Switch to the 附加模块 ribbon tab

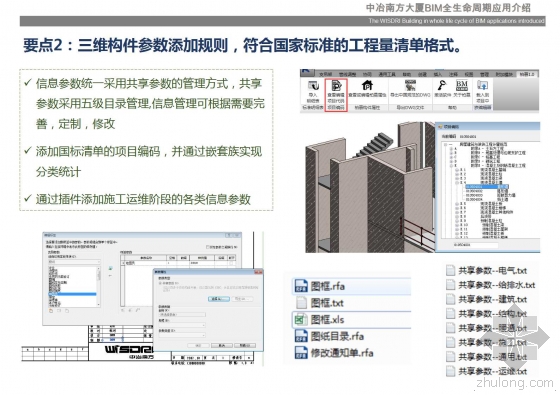coord(505,74)
